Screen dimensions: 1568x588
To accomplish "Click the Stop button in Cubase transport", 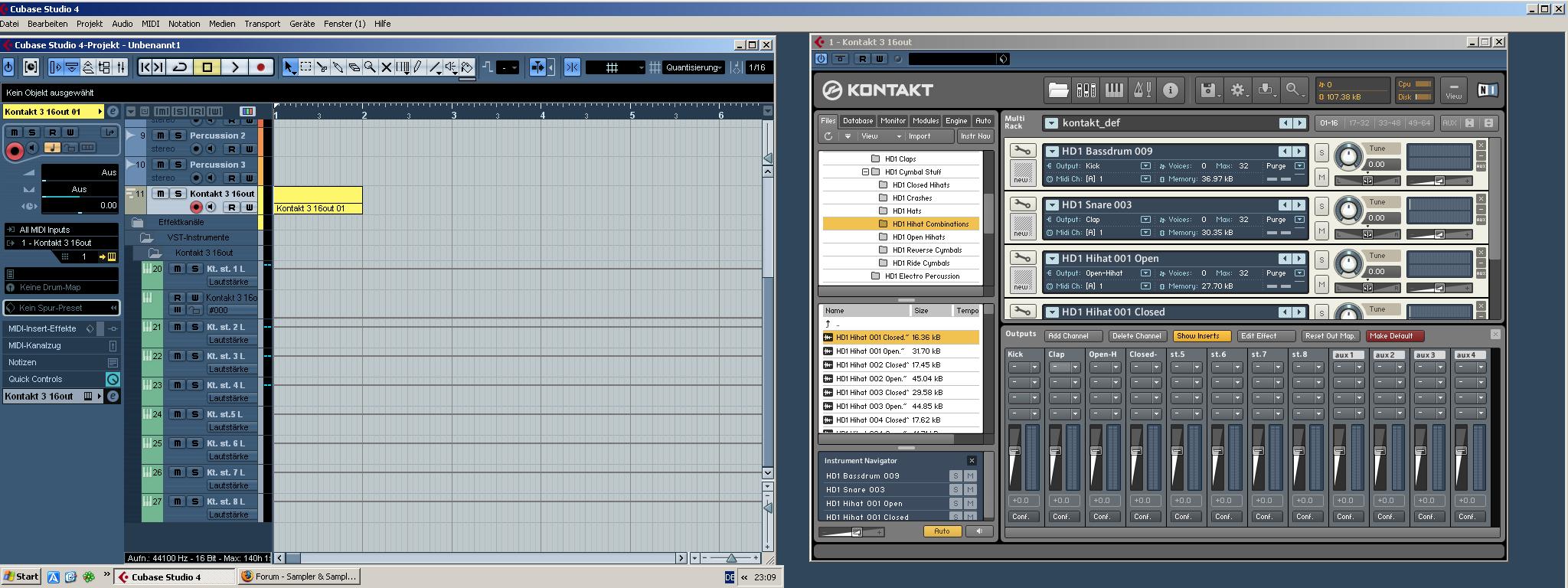I will [207, 67].
